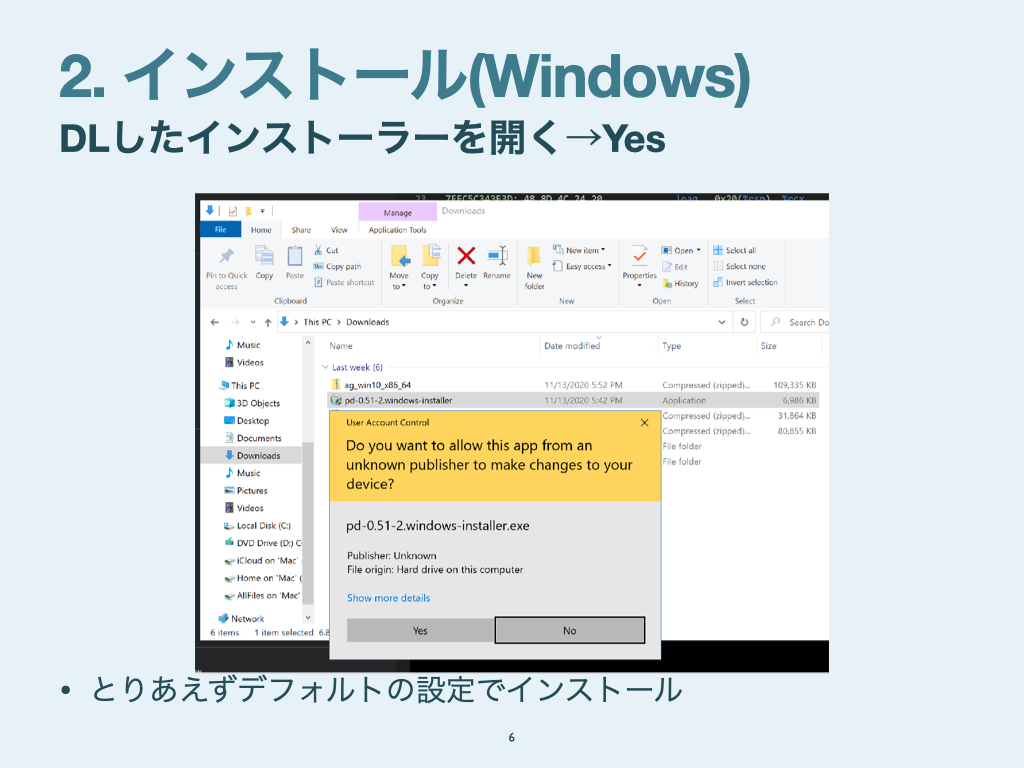The width and height of the screenshot is (1024, 768).
Task: Open the Move to dropdown
Action: (399, 281)
